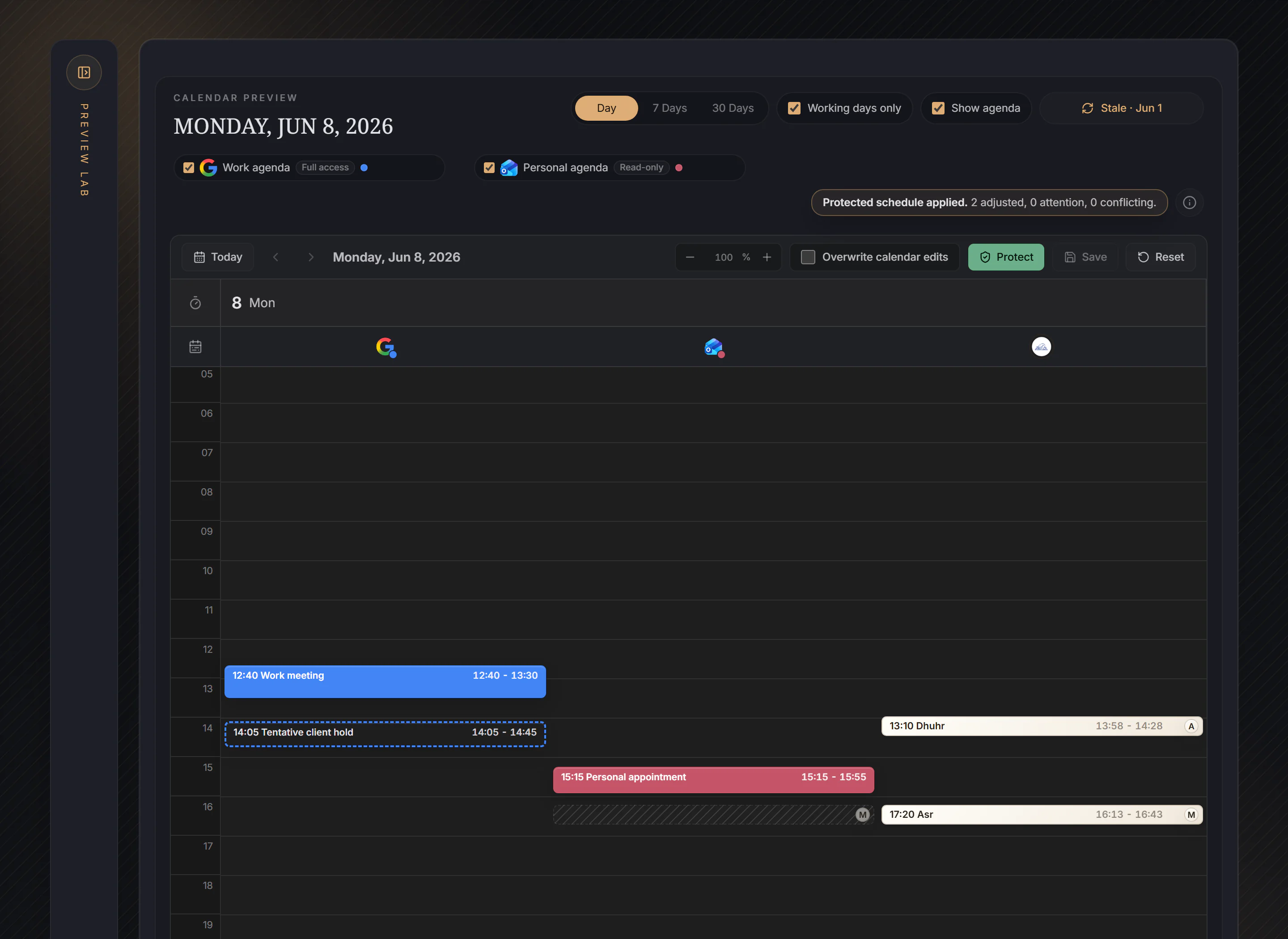Click the Outlook logo beside Personal agenda
The height and width of the screenshot is (939, 1288).
[x=509, y=168]
